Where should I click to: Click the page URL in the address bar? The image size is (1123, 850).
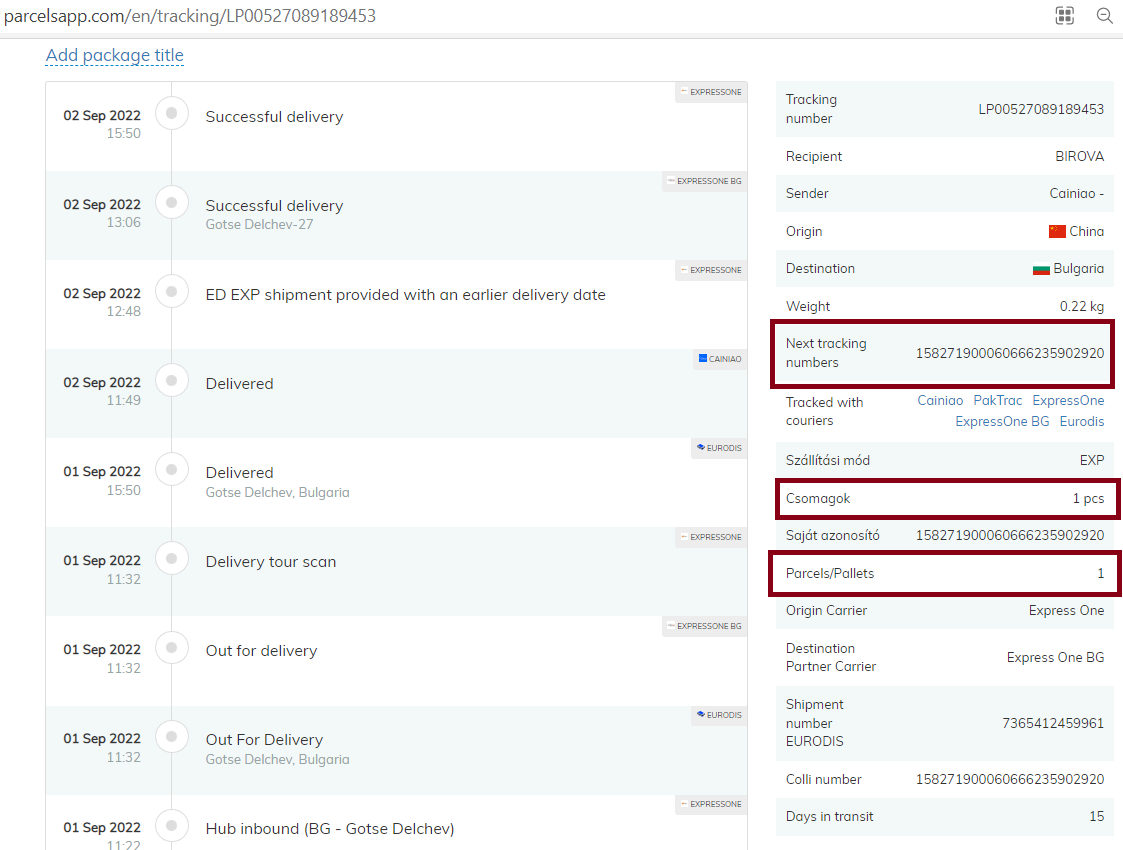point(190,16)
